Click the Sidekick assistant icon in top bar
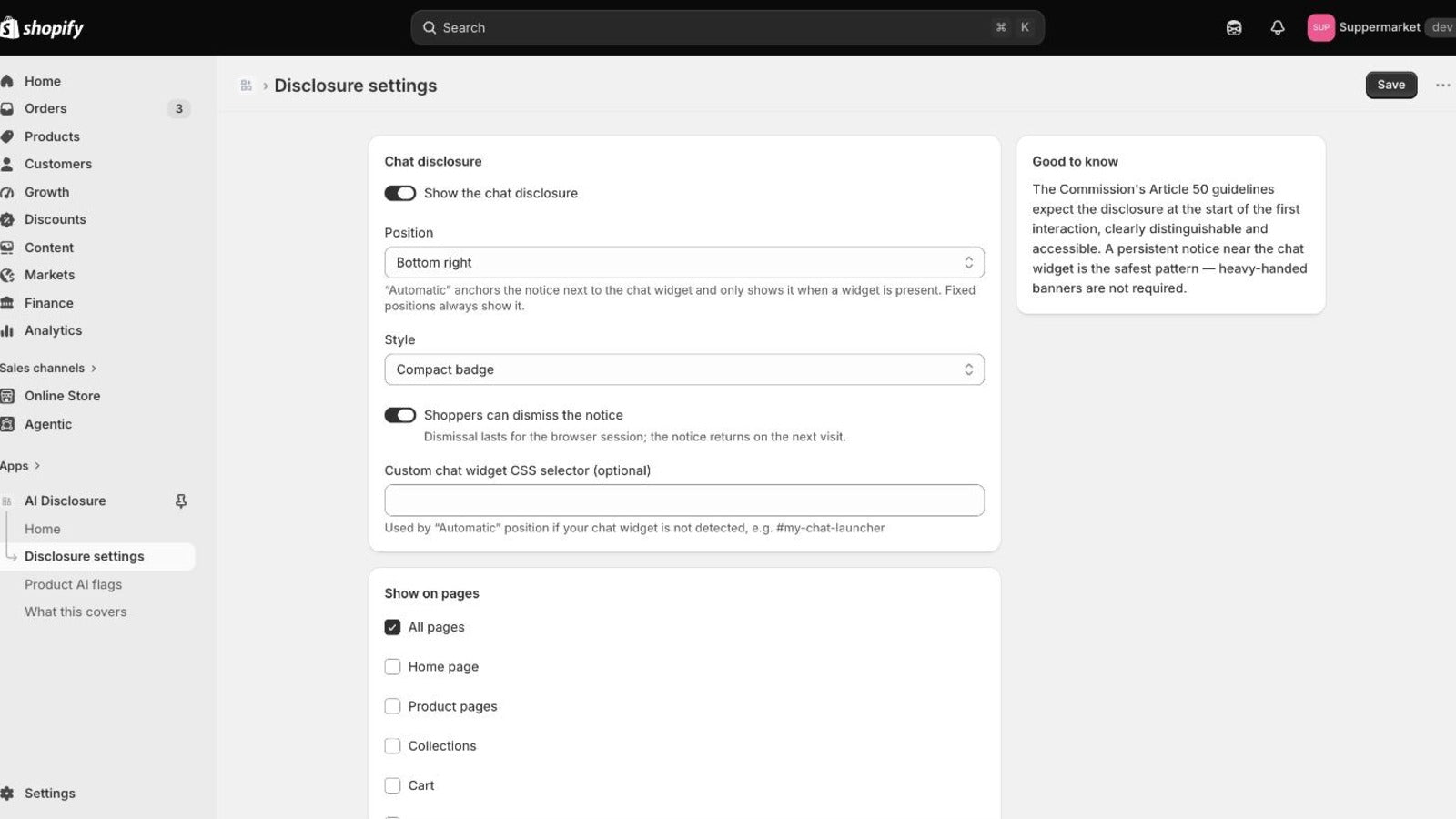This screenshot has width=1456, height=819. coord(1234,27)
